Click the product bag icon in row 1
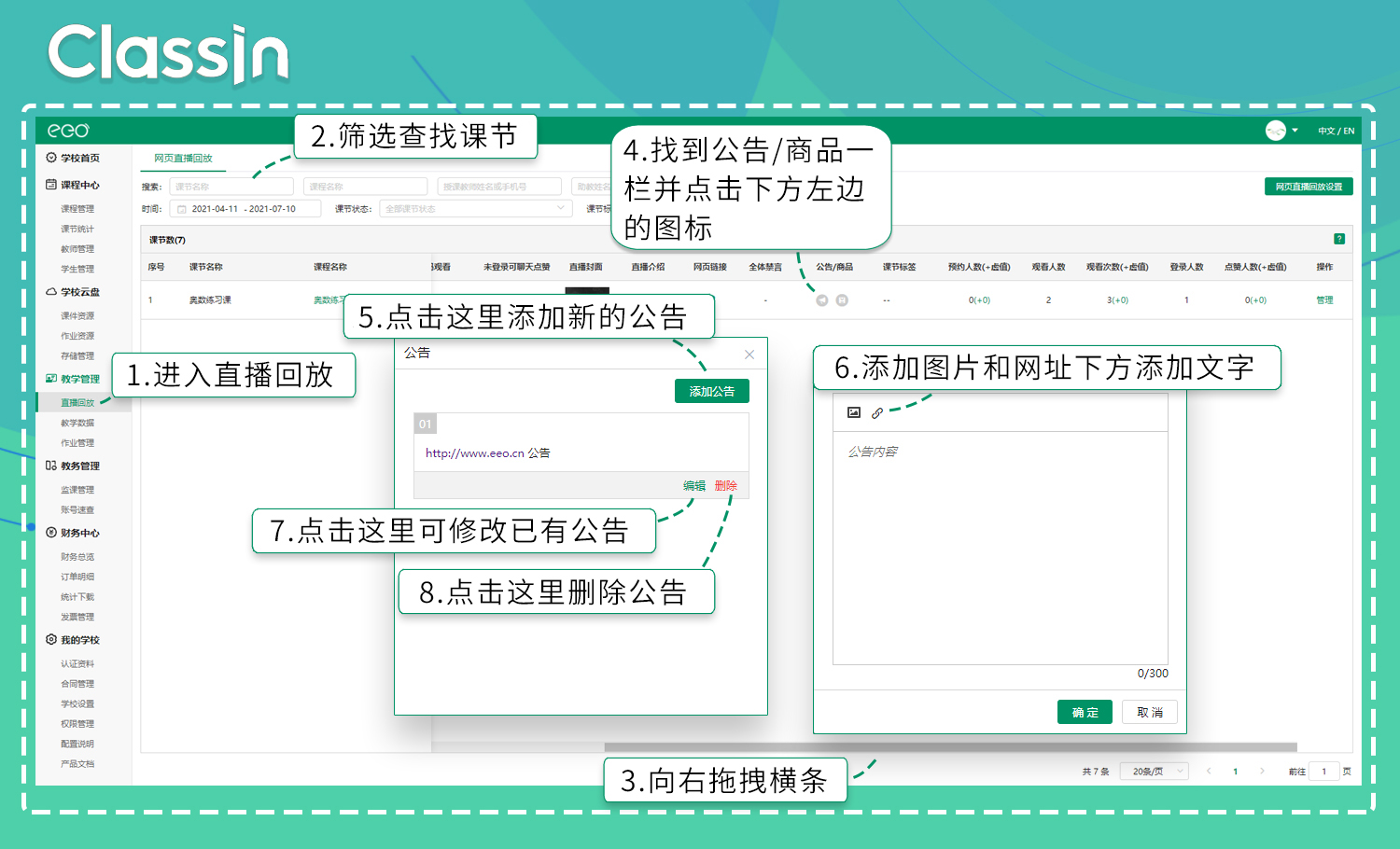The width and height of the screenshot is (1400, 849). tap(842, 300)
